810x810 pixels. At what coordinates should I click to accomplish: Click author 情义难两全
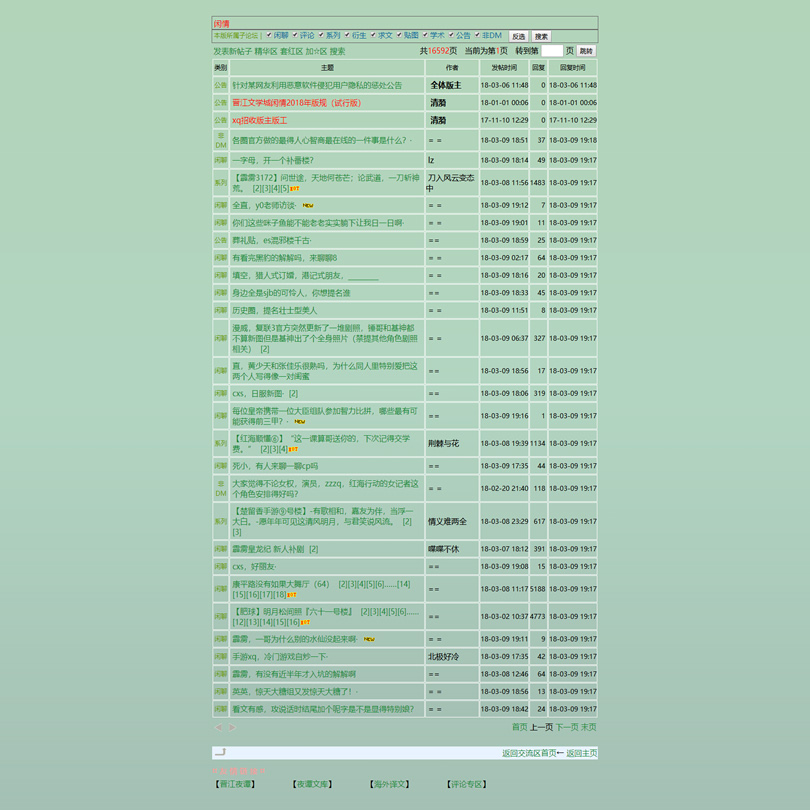click(447, 521)
